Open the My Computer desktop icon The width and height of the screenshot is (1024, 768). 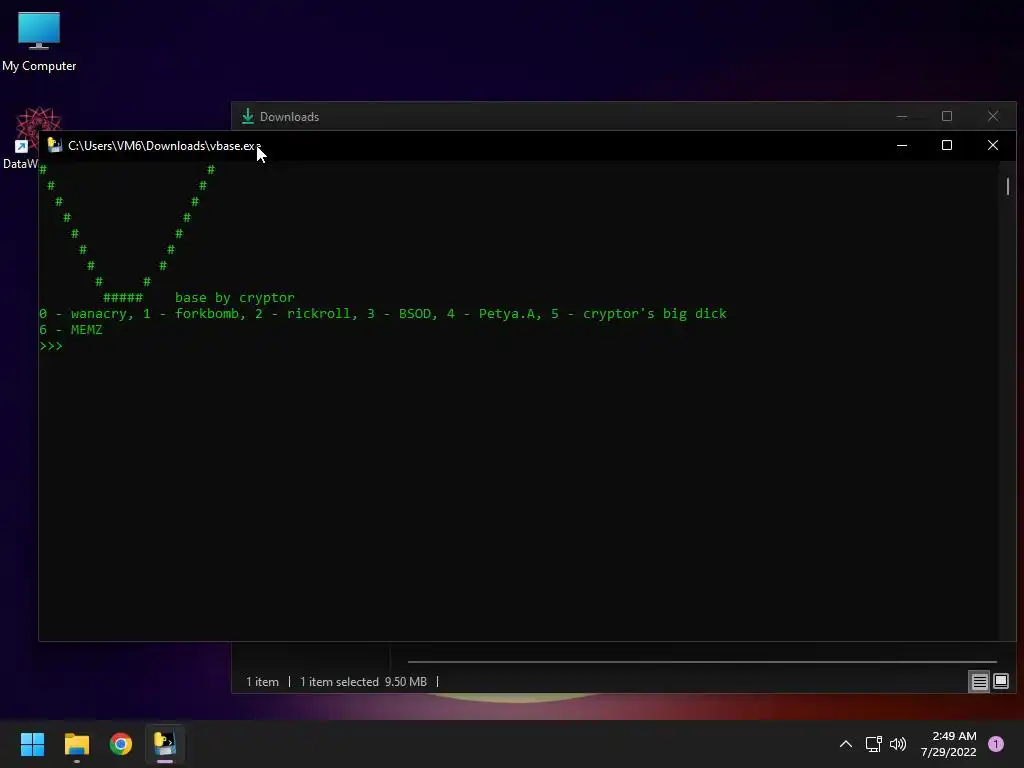[39, 42]
